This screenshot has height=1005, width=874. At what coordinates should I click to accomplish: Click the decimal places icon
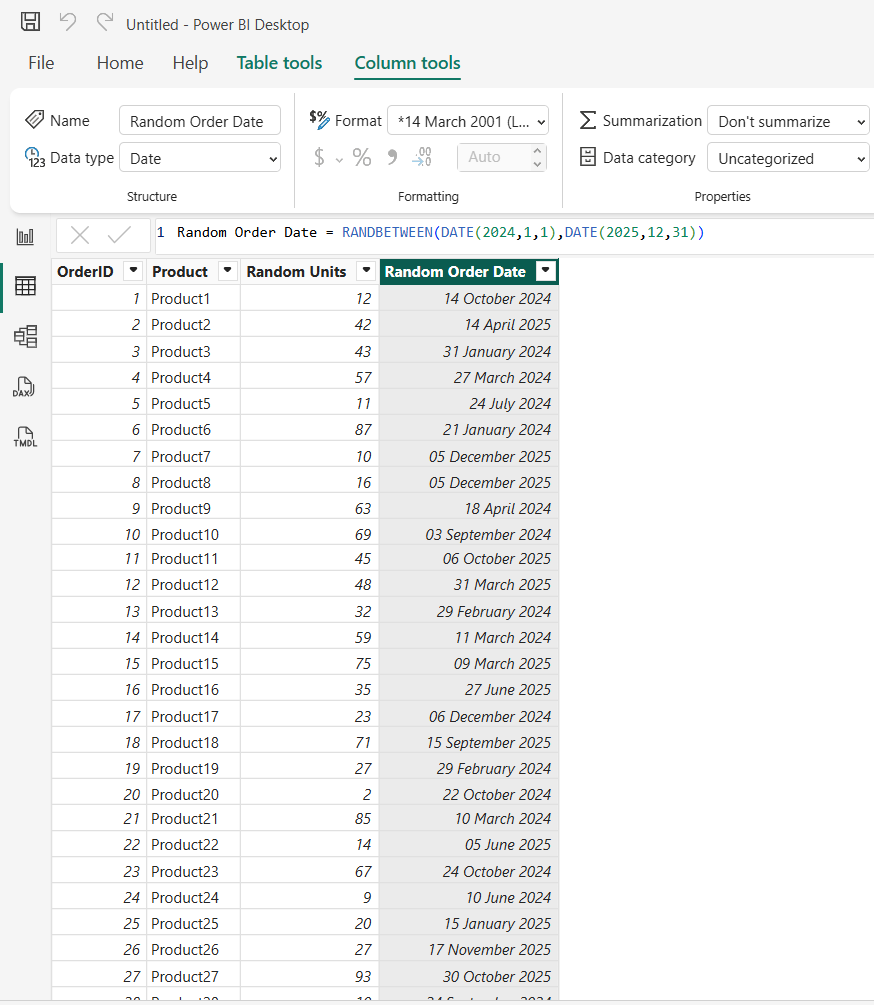[422, 157]
